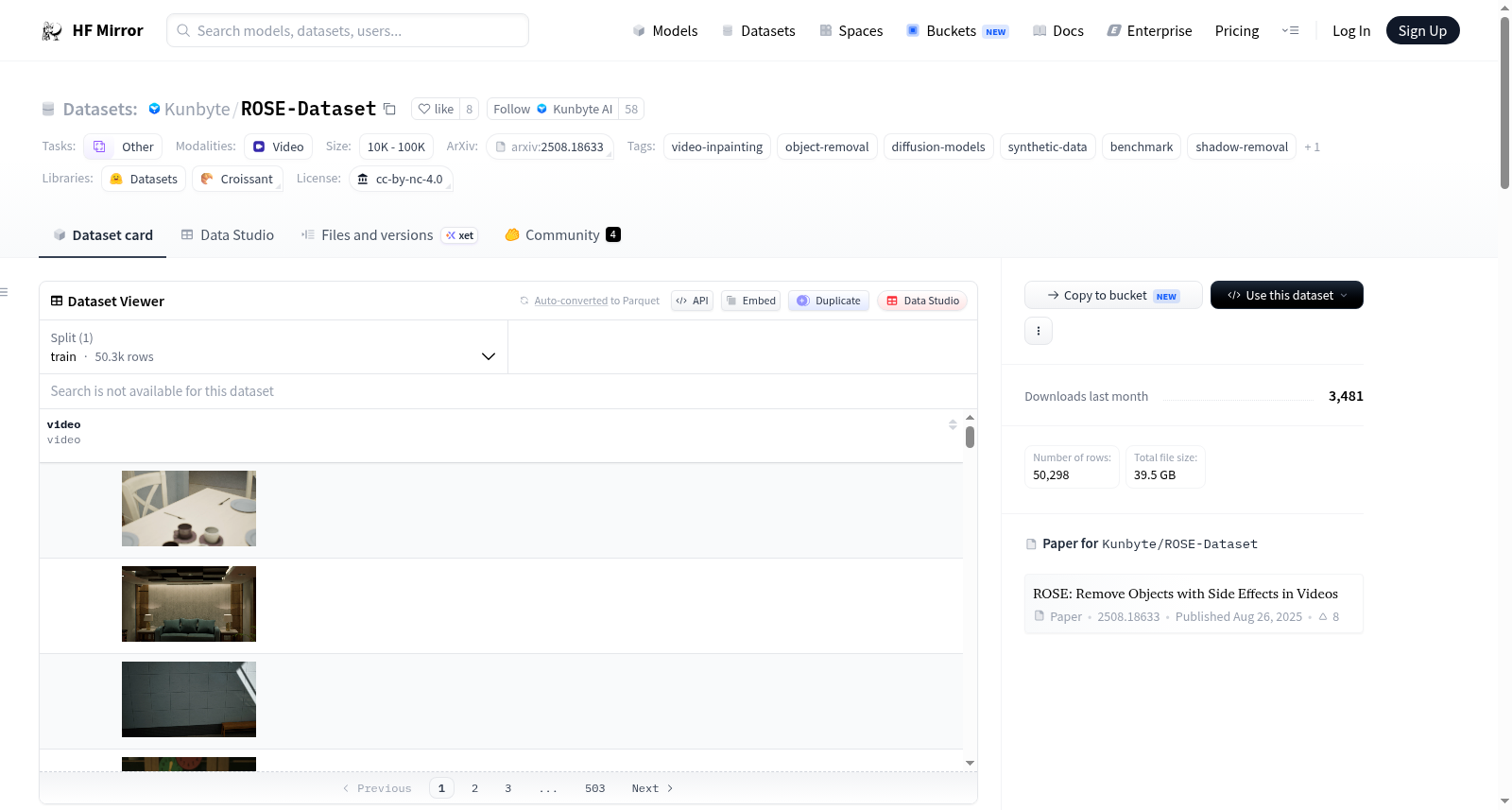Click the benchmark tag
1512x810 pixels.
1142,146
